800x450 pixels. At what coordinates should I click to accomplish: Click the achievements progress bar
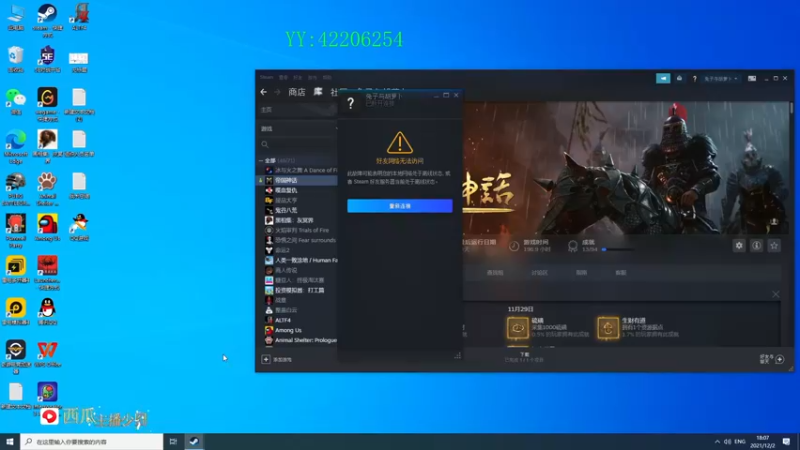point(618,249)
